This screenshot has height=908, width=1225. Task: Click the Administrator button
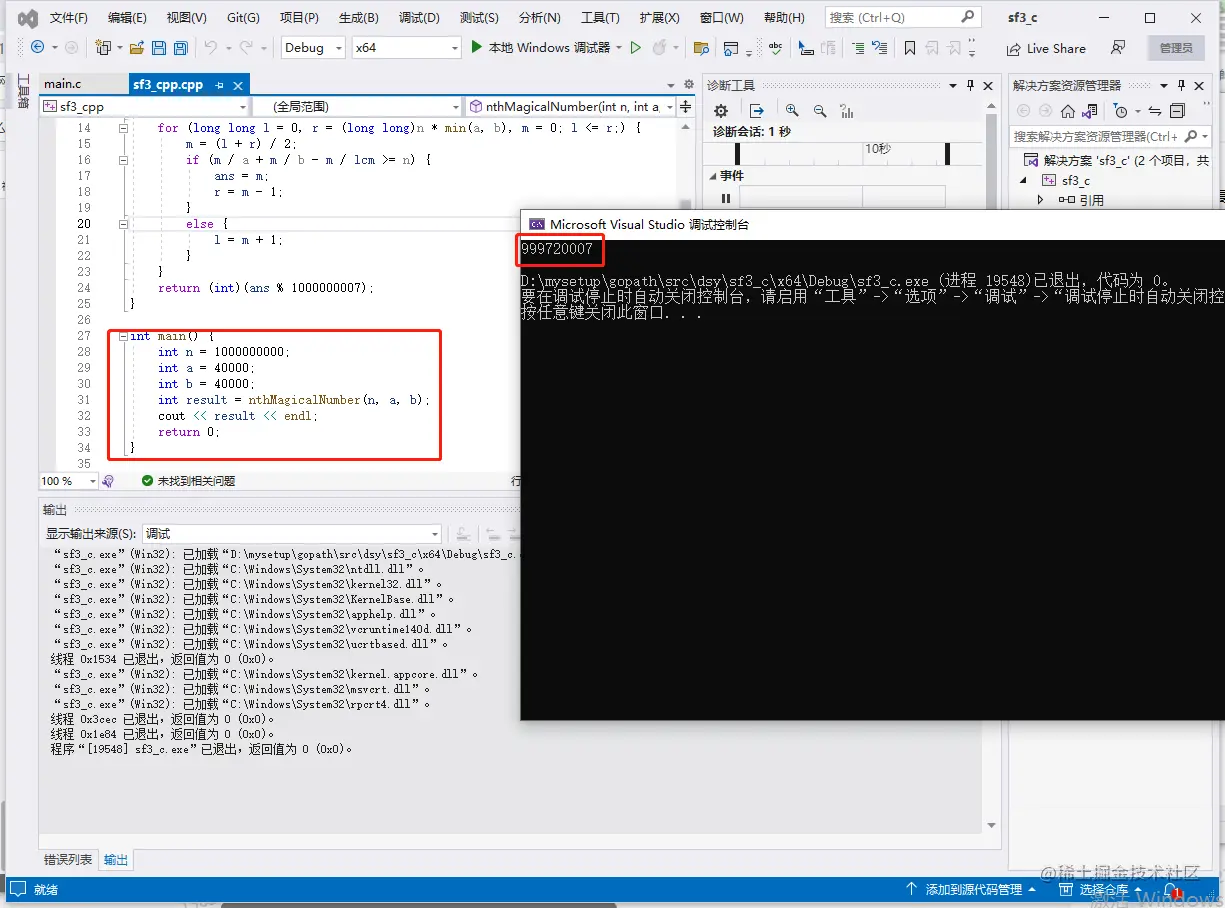pos(1176,48)
